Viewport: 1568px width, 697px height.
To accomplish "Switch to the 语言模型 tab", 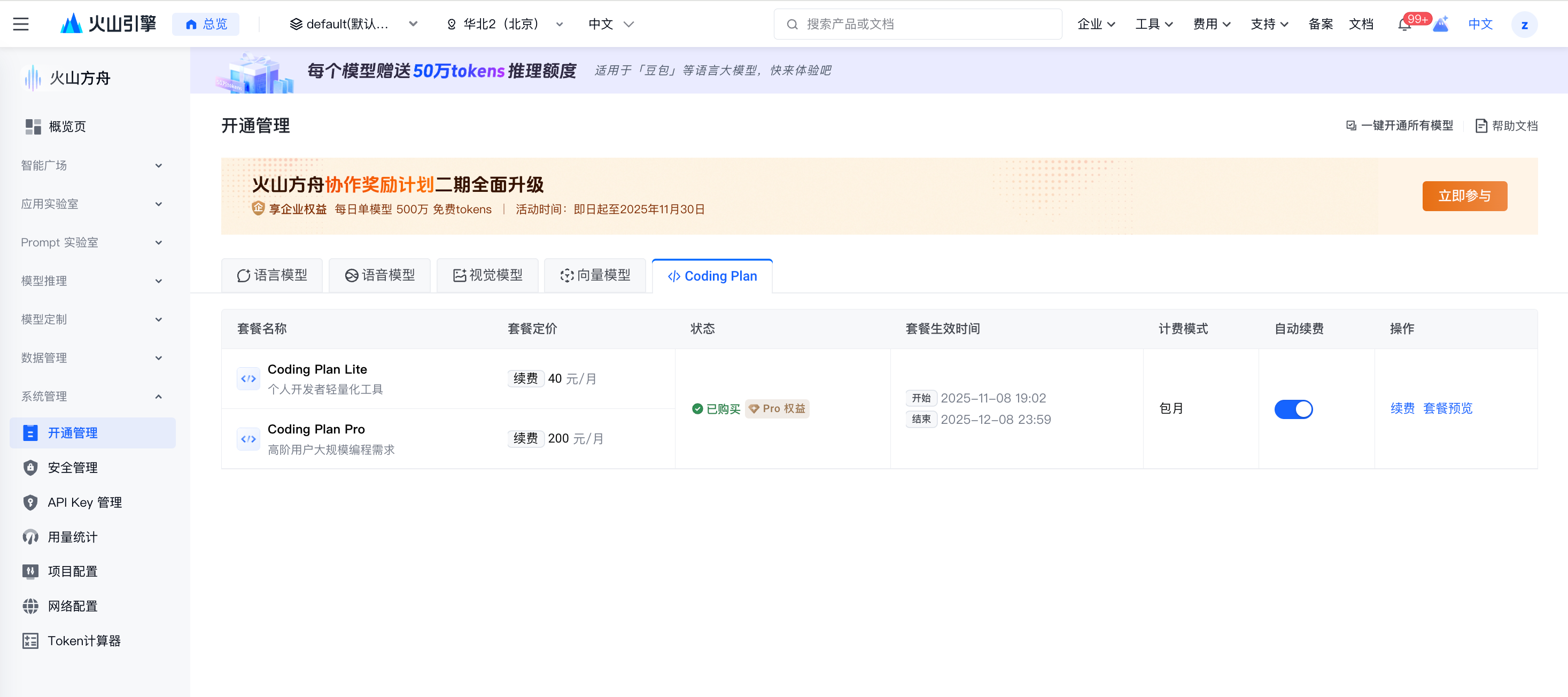I will pyautogui.click(x=271, y=275).
